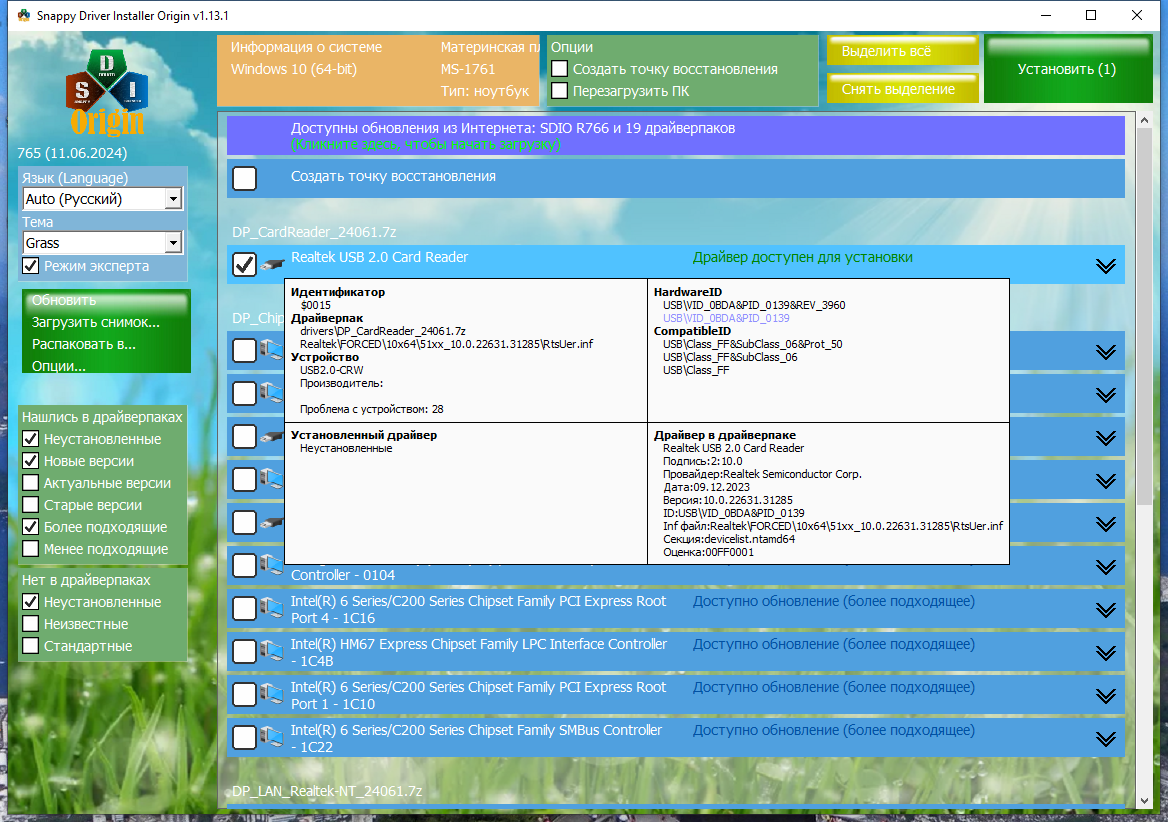Viewport: 1168px width, 822px height.
Task: Click the Intel(R) HM67 Express Chipset Family LPC driver name
Action: 478,652
